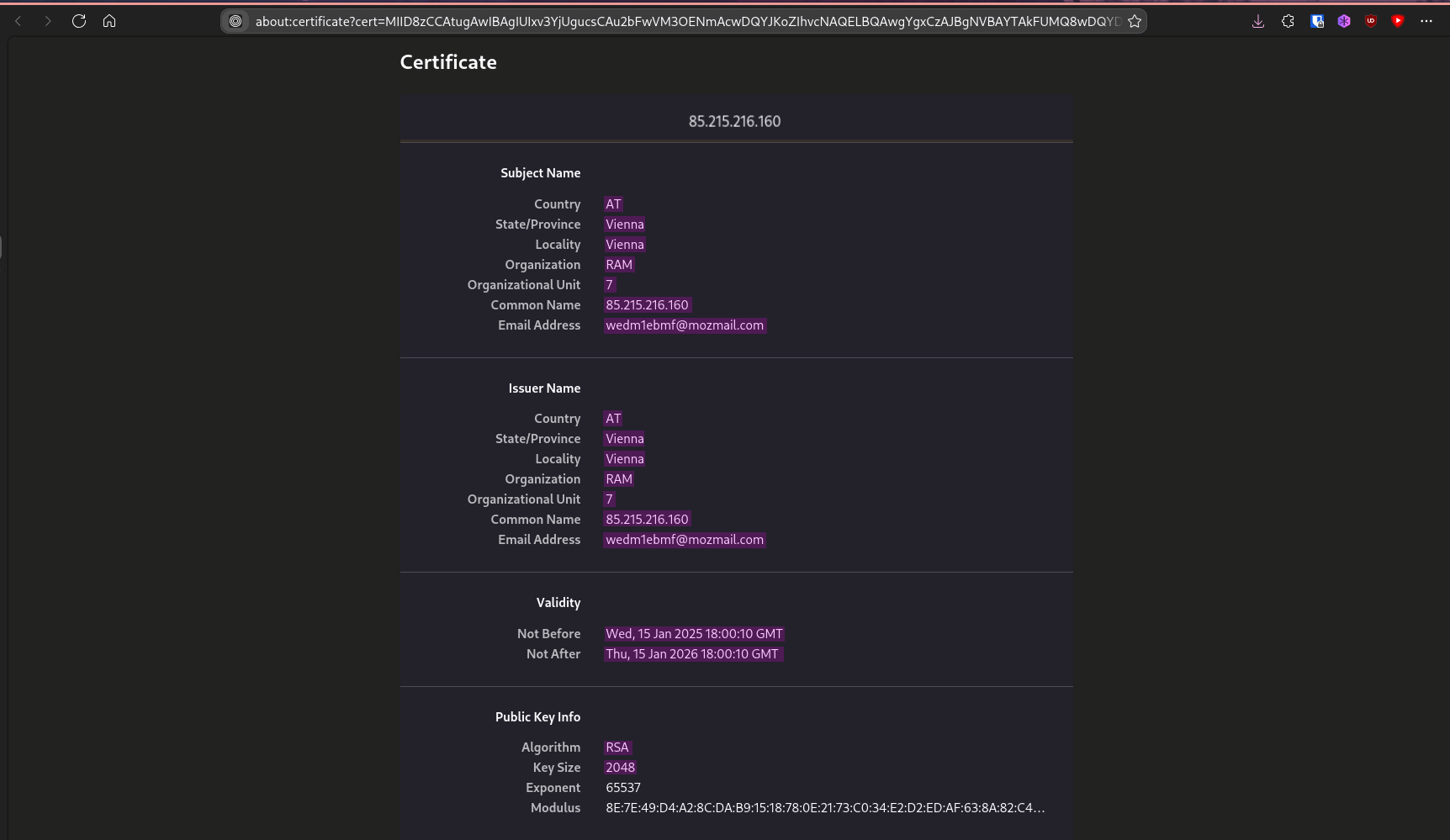Open the red shield play-button extension
1450x840 pixels.
1398,21
